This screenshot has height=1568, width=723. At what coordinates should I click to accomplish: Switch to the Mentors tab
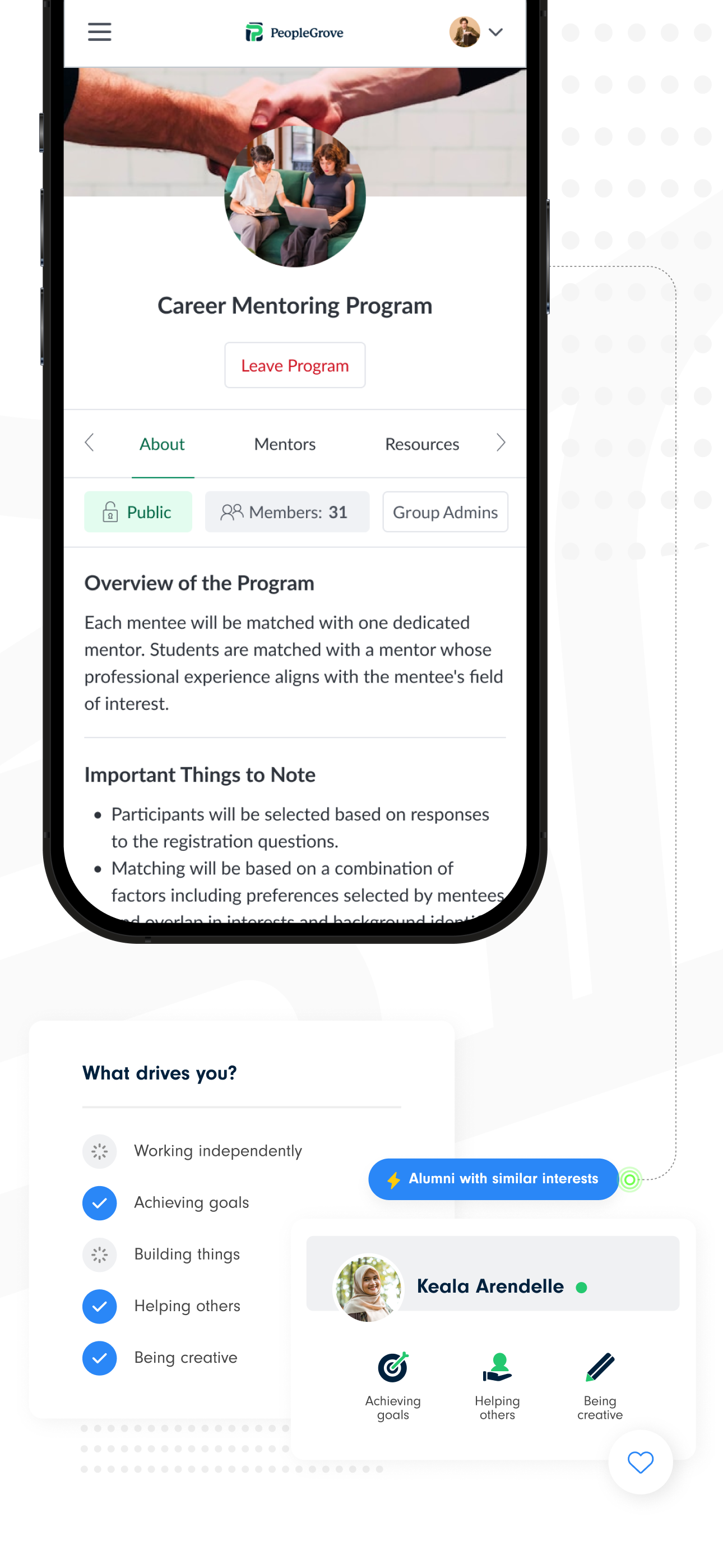[285, 444]
